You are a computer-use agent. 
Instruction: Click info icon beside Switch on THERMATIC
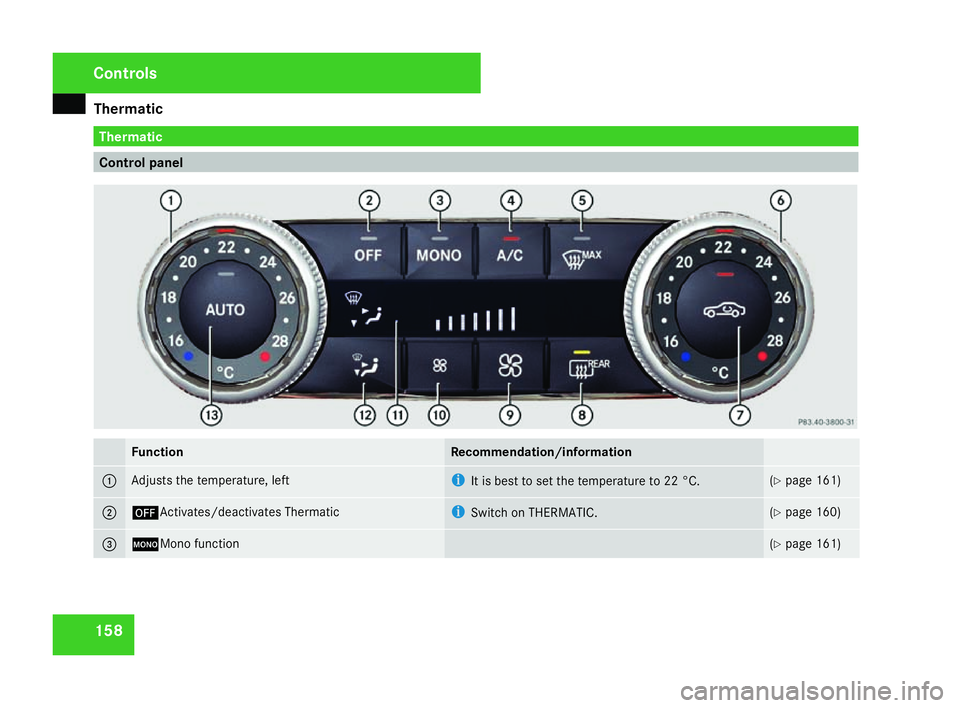[x=458, y=511]
